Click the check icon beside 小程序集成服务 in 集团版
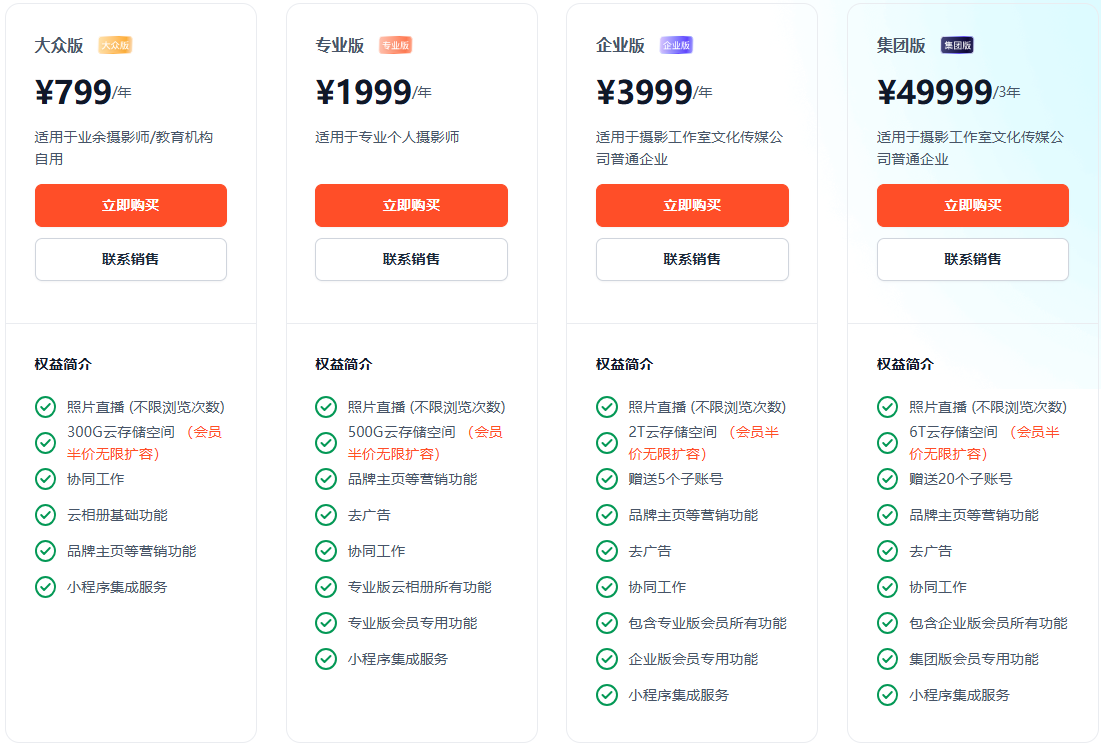The width and height of the screenshot is (1101, 746). [887, 695]
